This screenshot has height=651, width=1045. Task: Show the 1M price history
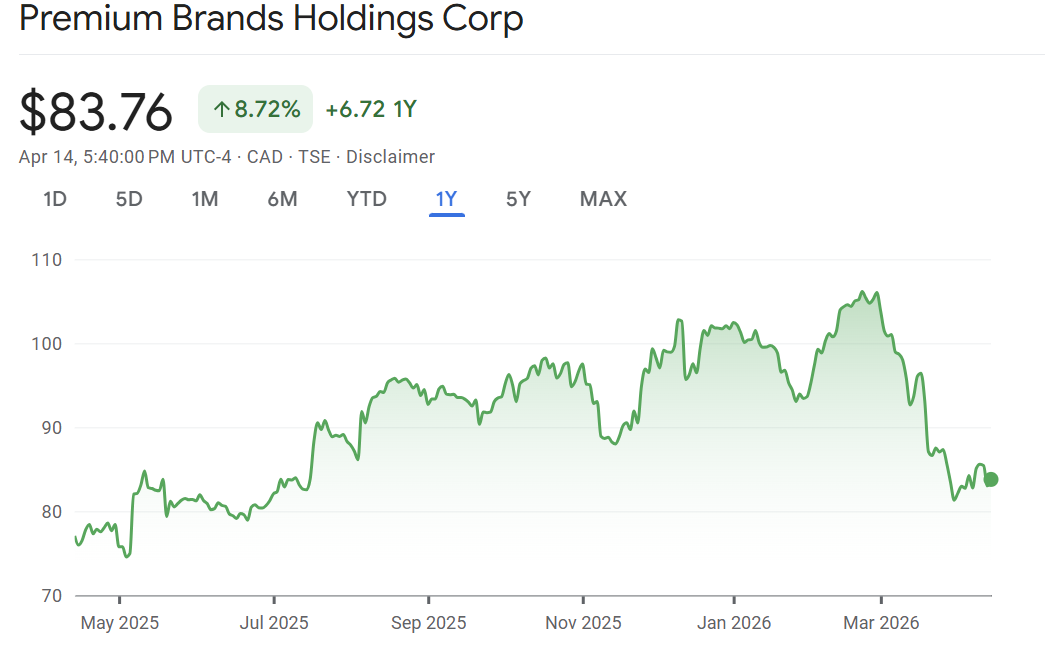tap(205, 199)
